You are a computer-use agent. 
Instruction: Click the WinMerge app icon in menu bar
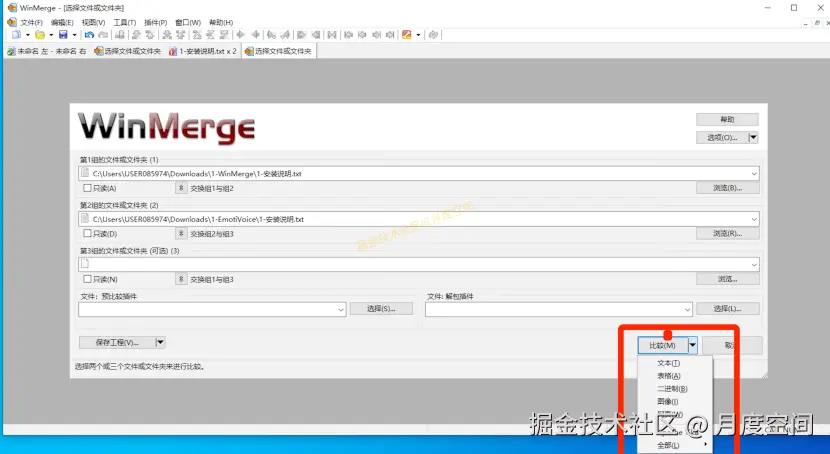click(12, 22)
